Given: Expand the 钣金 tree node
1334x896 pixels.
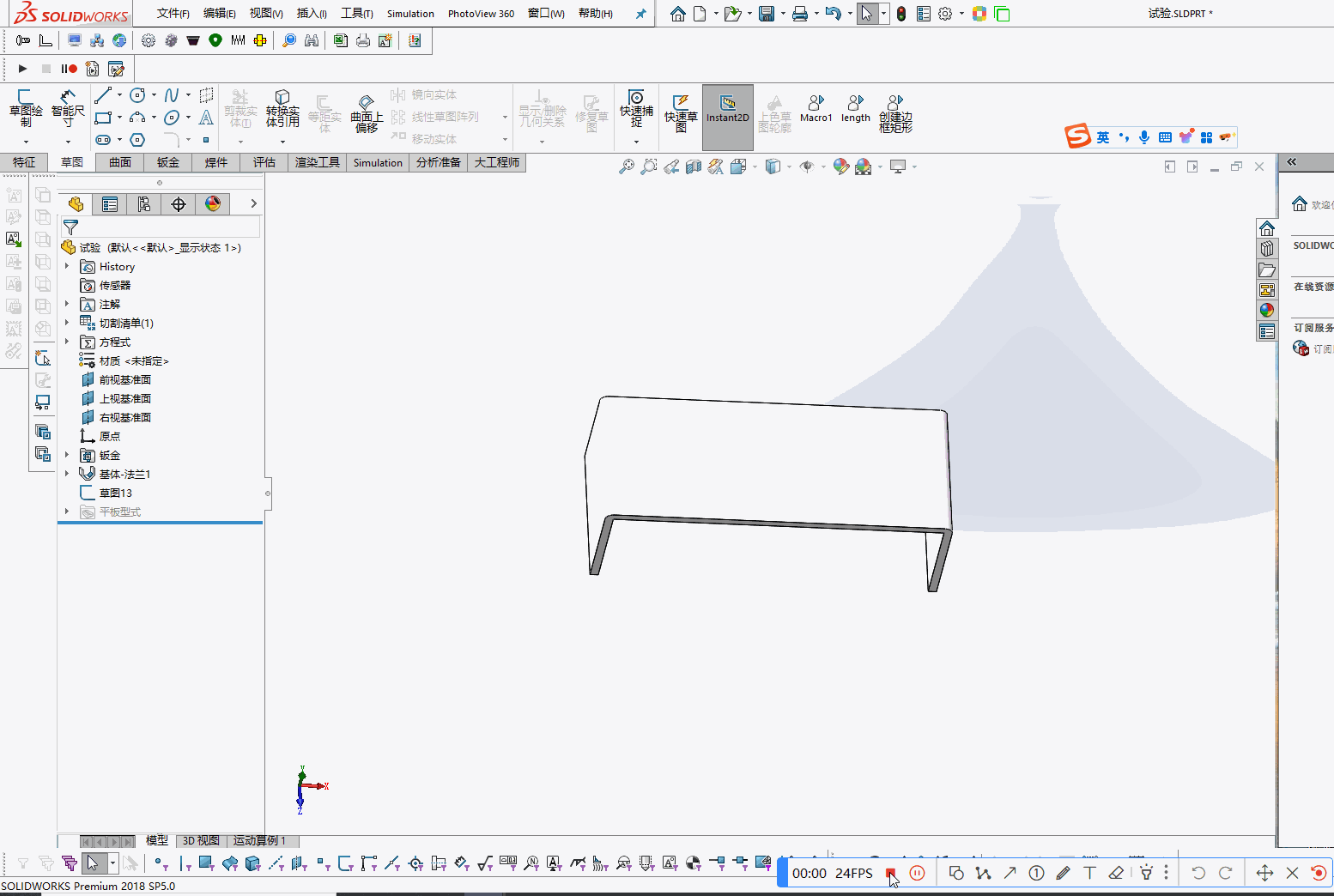Looking at the screenshot, I should 67,455.
